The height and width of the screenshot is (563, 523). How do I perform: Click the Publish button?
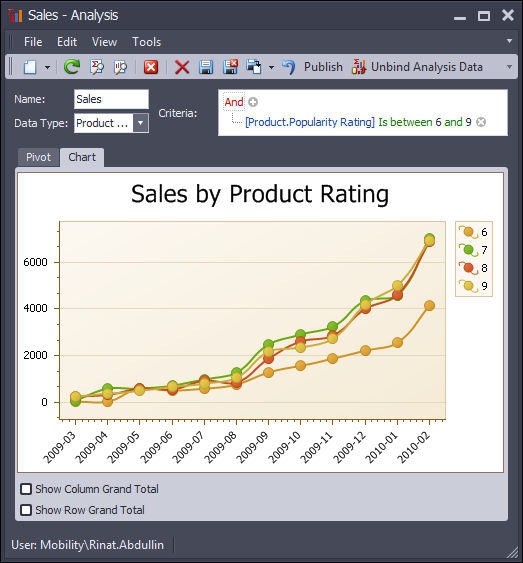(x=323, y=67)
